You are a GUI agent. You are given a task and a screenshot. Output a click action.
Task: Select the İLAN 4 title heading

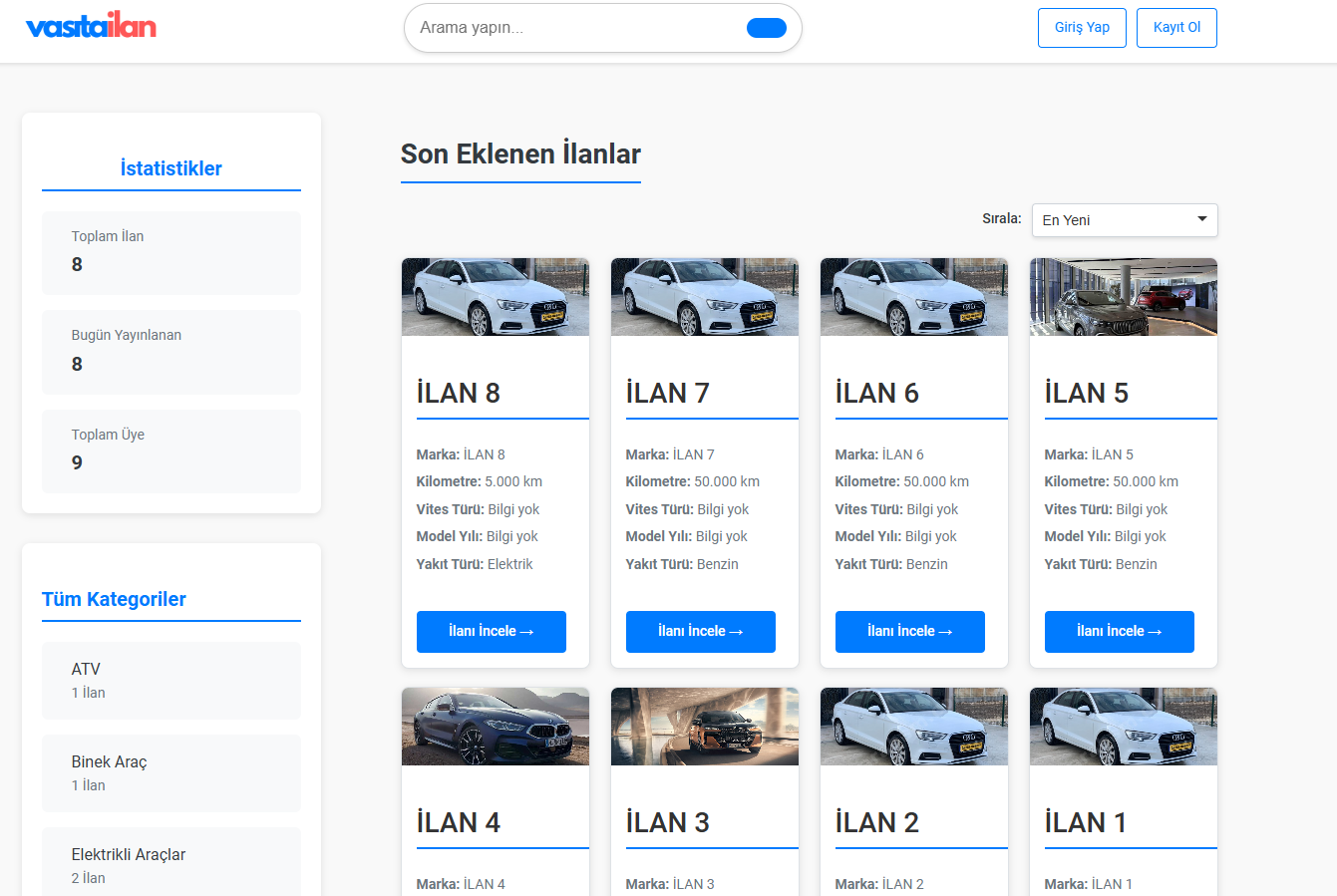coord(459,822)
